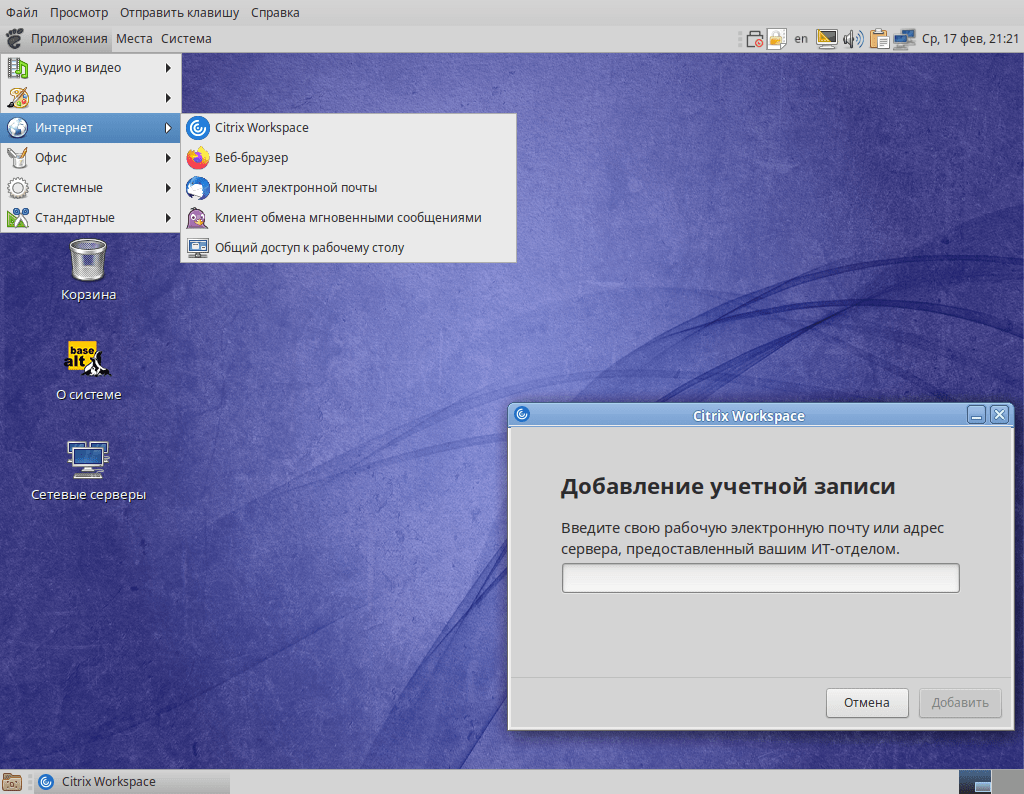This screenshot has width=1024, height=794.
Task: Click the network computers icon in the tray
Action: coord(904,39)
